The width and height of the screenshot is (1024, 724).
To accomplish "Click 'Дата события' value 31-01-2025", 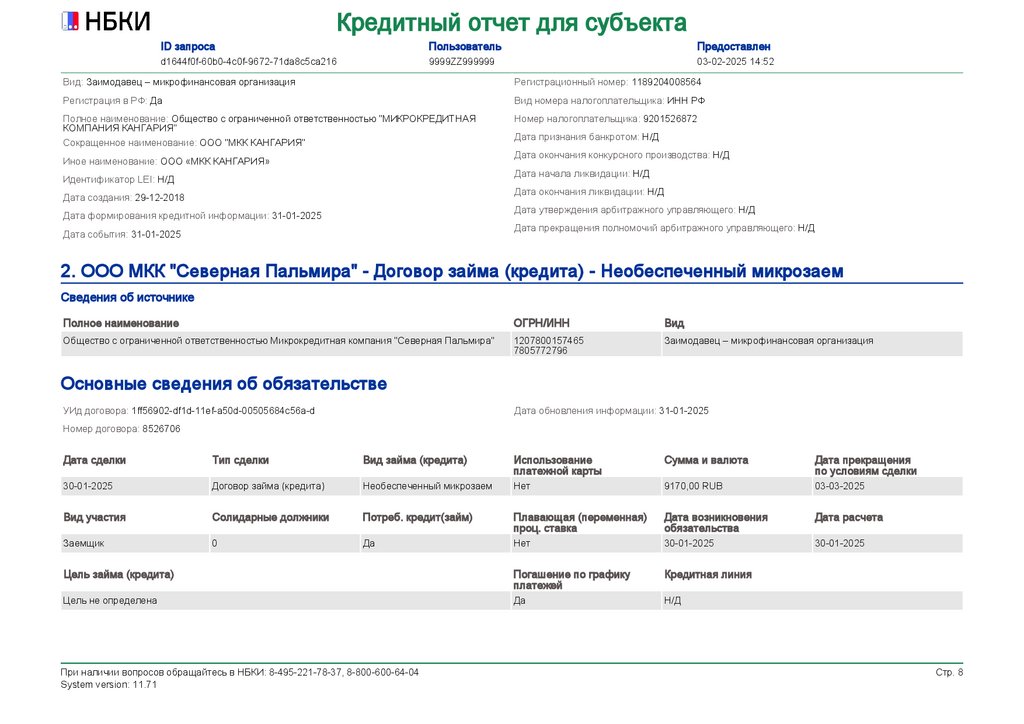I will point(156,234).
